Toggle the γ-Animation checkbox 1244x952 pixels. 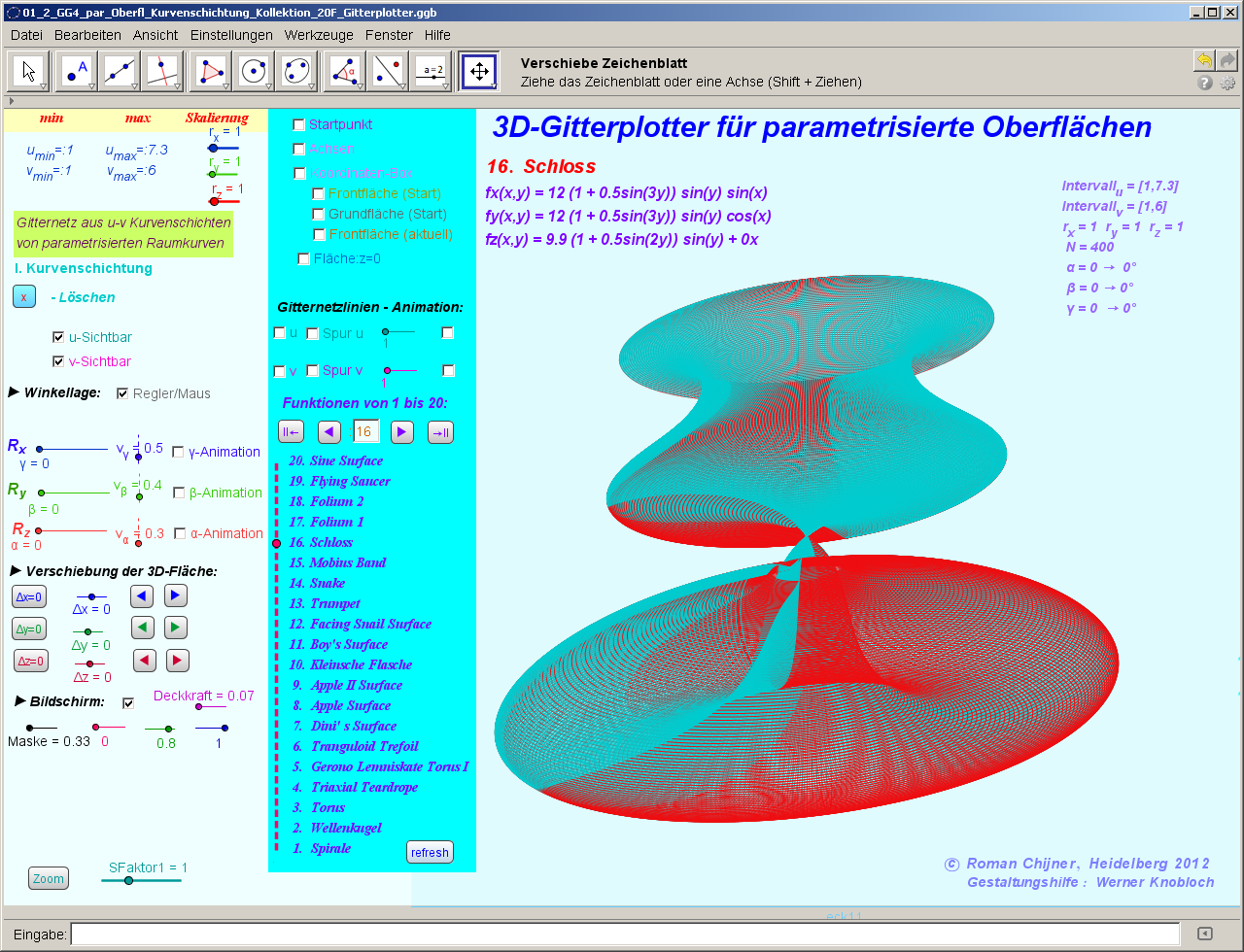tap(179, 452)
